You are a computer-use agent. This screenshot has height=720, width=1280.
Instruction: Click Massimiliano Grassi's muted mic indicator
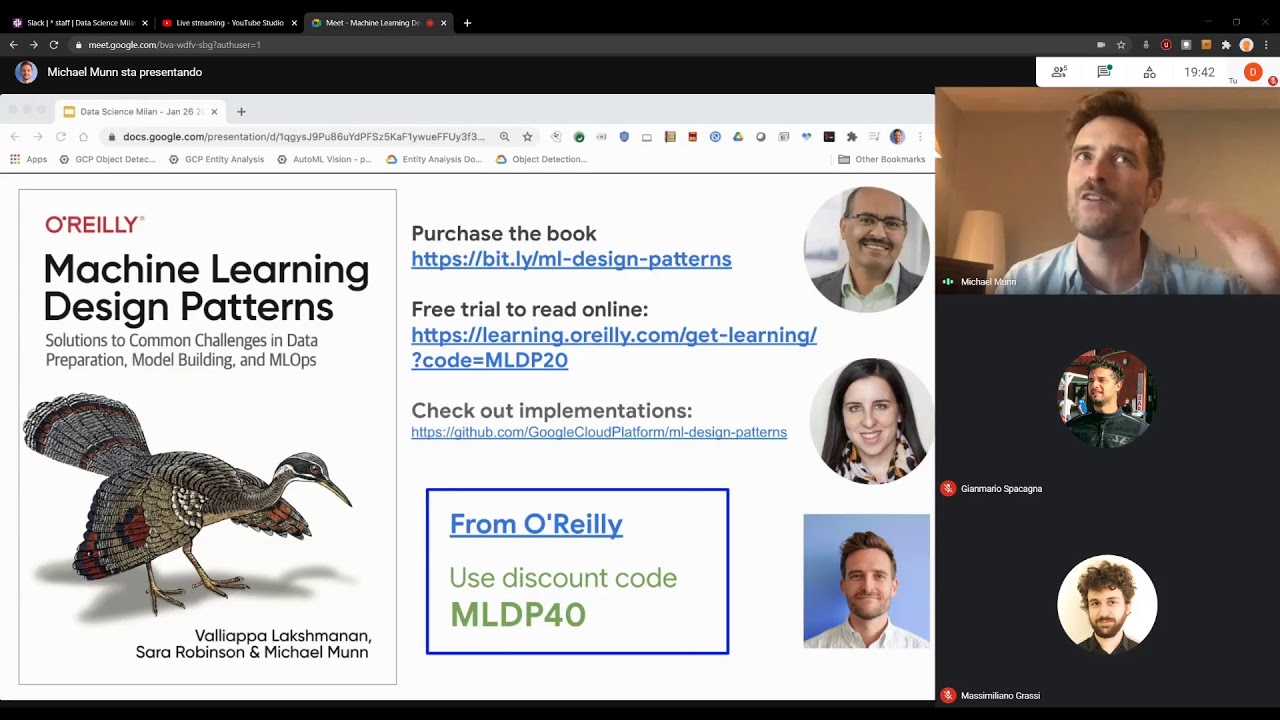pos(948,695)
